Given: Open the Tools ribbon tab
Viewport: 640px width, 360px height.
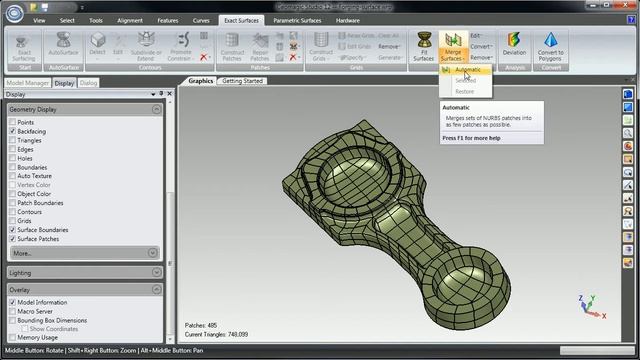Looking at the screenshot, I should [x=96, y=20].
